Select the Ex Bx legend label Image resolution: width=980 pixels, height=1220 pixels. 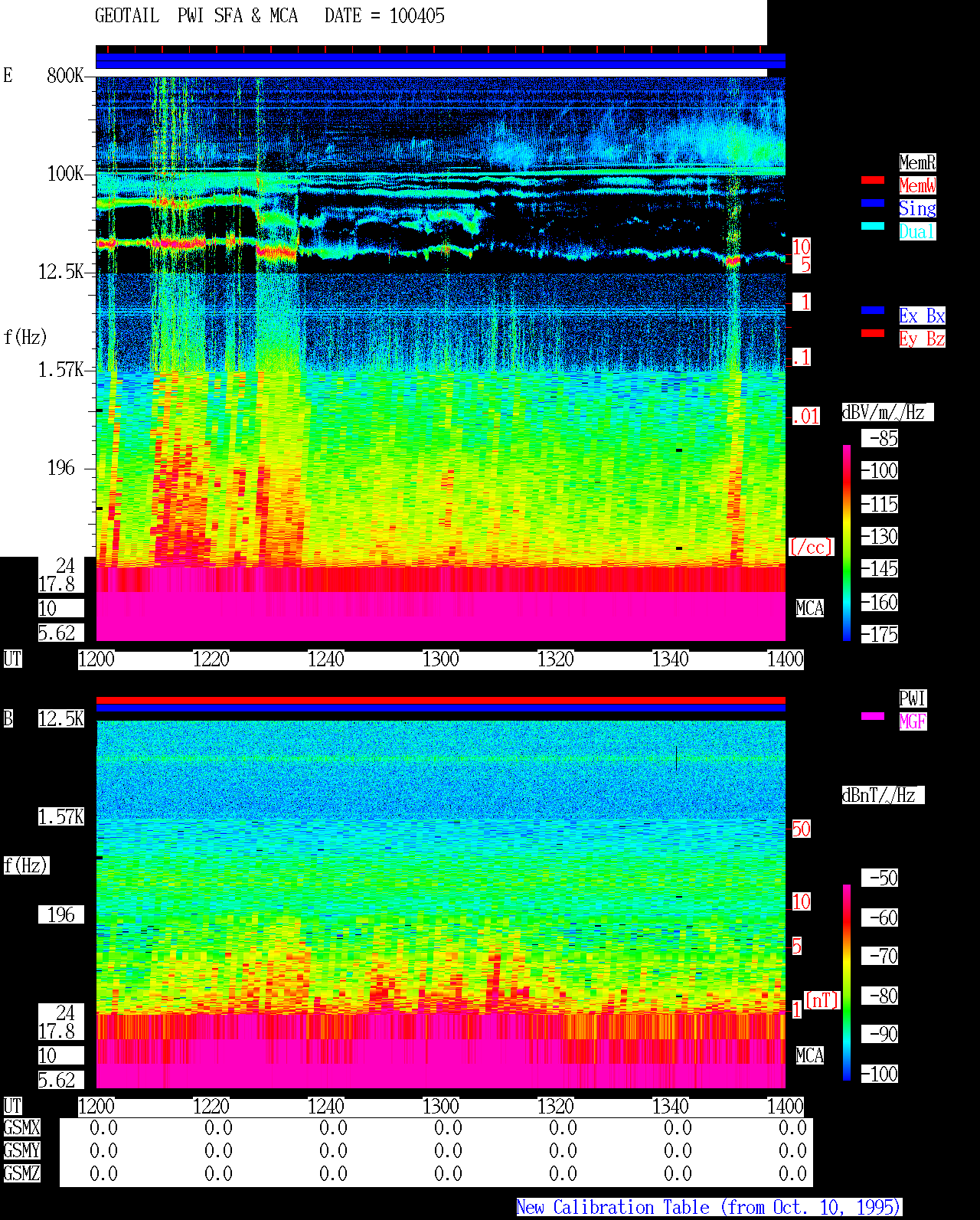pos(922,316)
